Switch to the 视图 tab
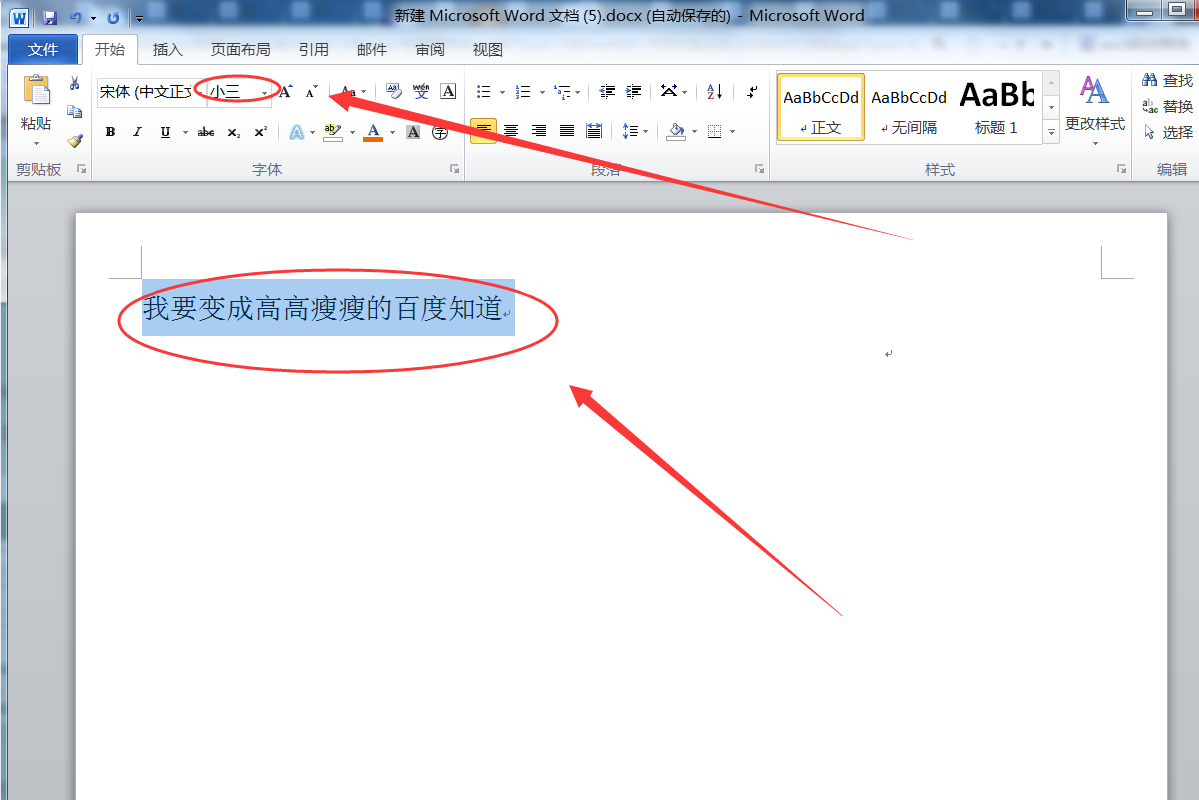The height and width of the screenshot is (800, 1199). pos(488,50)
